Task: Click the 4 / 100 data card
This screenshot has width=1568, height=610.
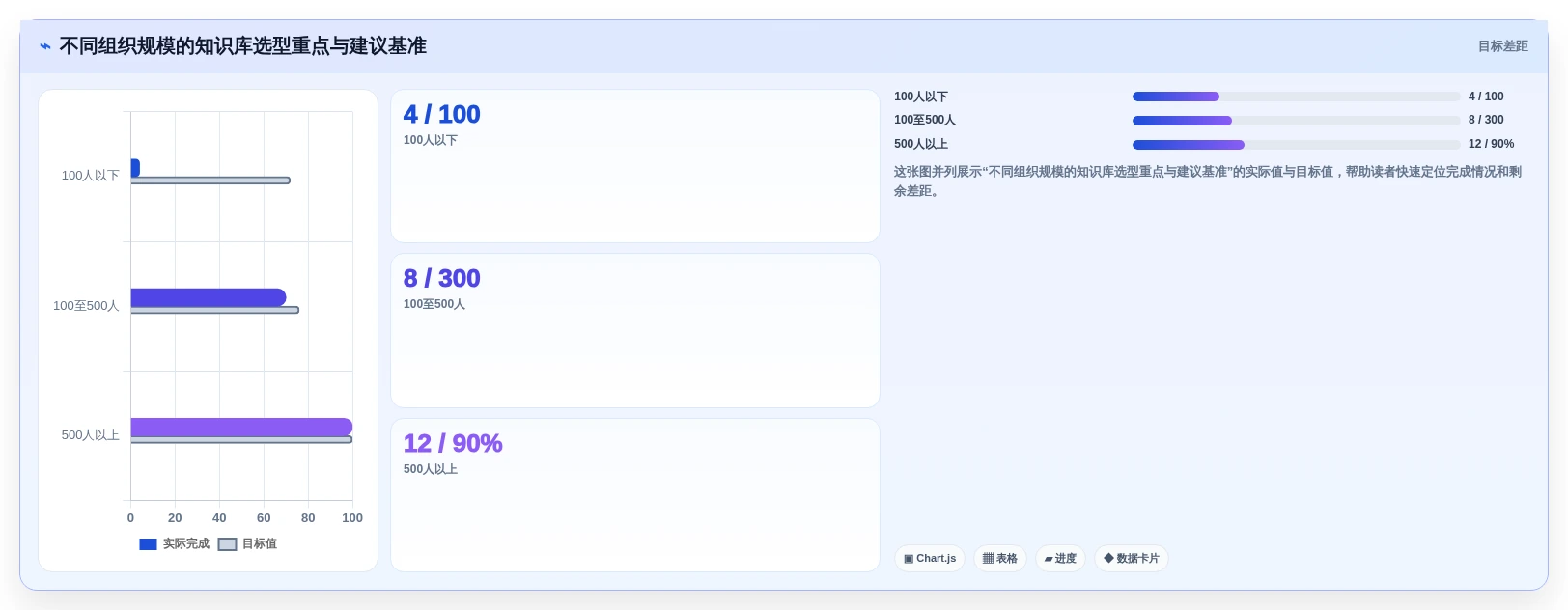Action: pos(635,166)
